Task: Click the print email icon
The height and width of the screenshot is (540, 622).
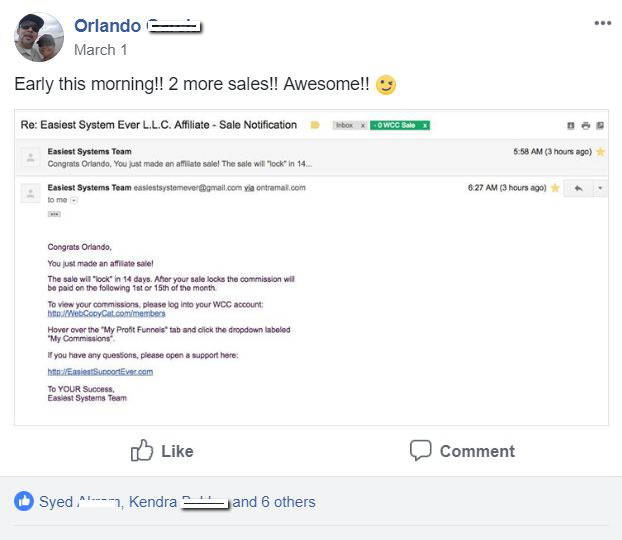Action: tap(586, 126)
